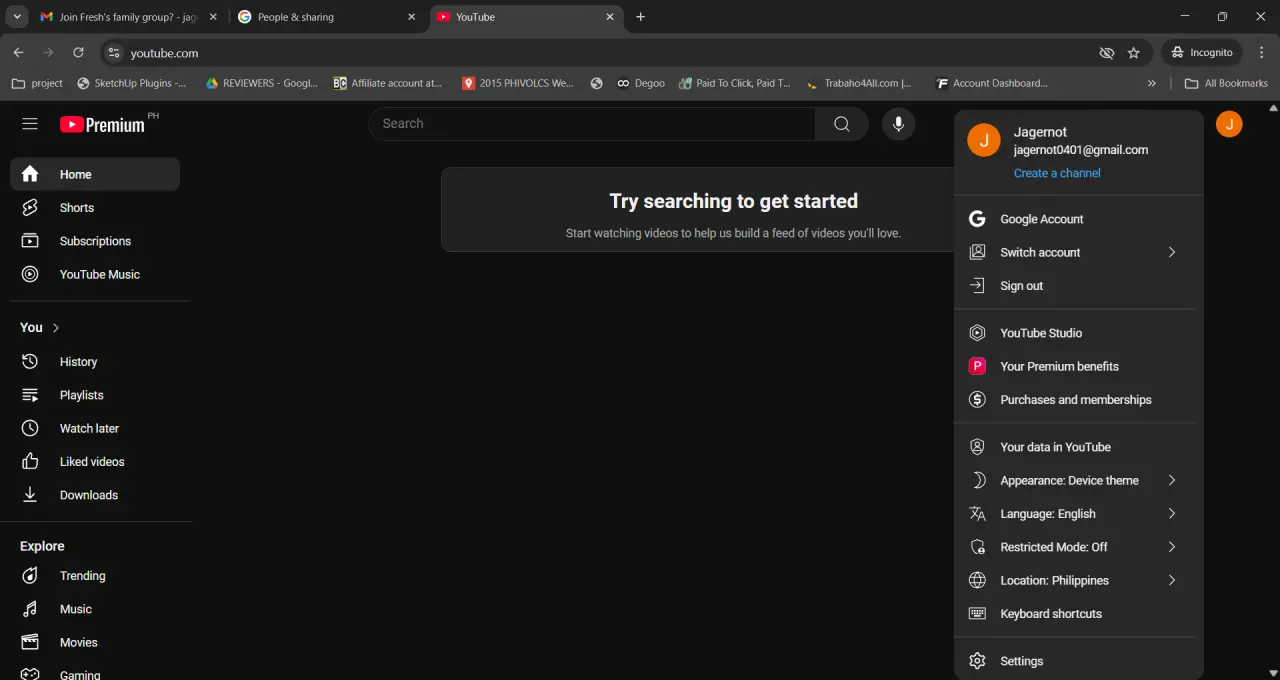Close the YouTube browser tab
The width and height of the screenshot is (1280, 680).
coord(610,17)
